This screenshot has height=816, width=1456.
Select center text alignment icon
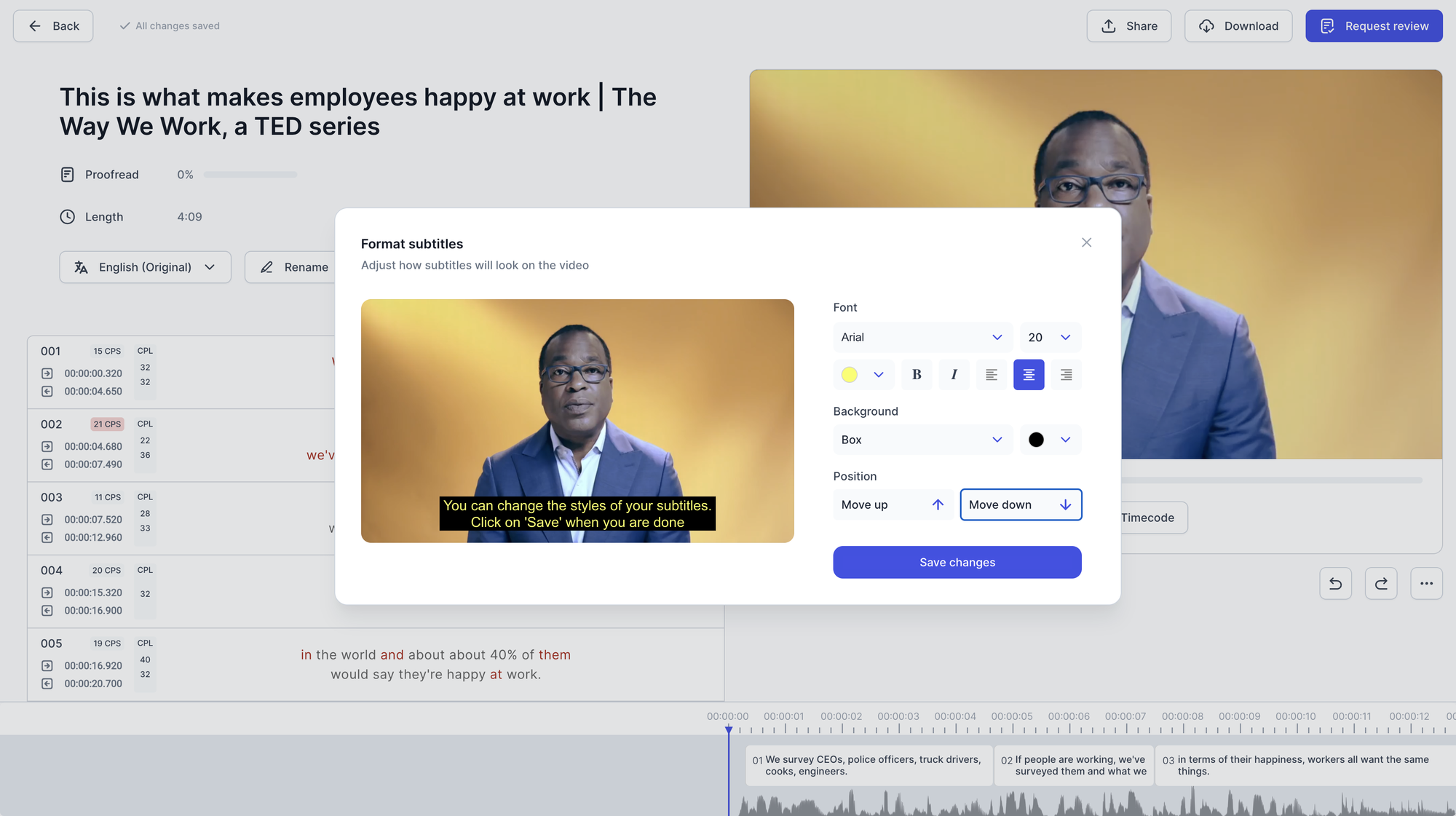click(x=1029, y=374)
